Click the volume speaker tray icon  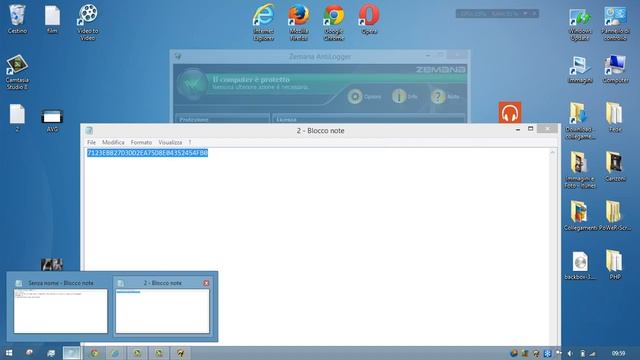coord(570,353)
